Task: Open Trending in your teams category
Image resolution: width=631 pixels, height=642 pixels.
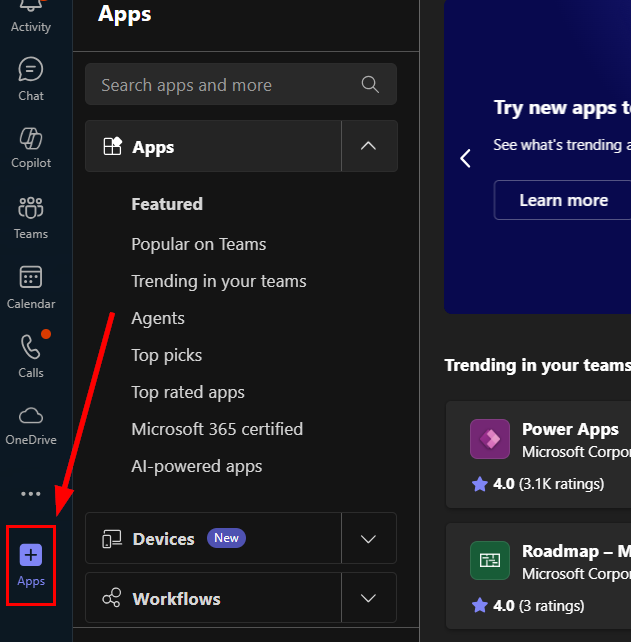Action: coord(218,281)
